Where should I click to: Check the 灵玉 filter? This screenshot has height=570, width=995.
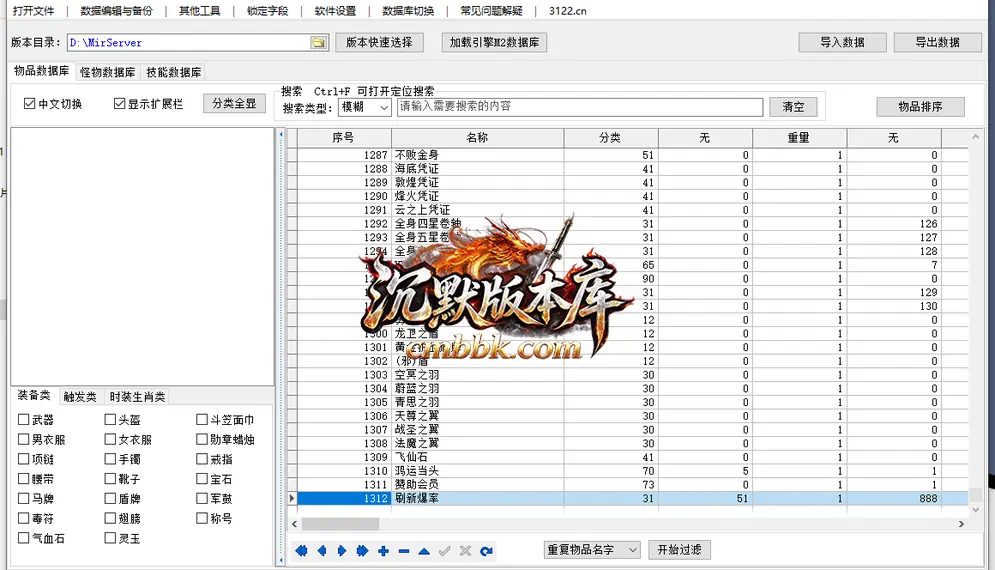[x=110, y=538]
